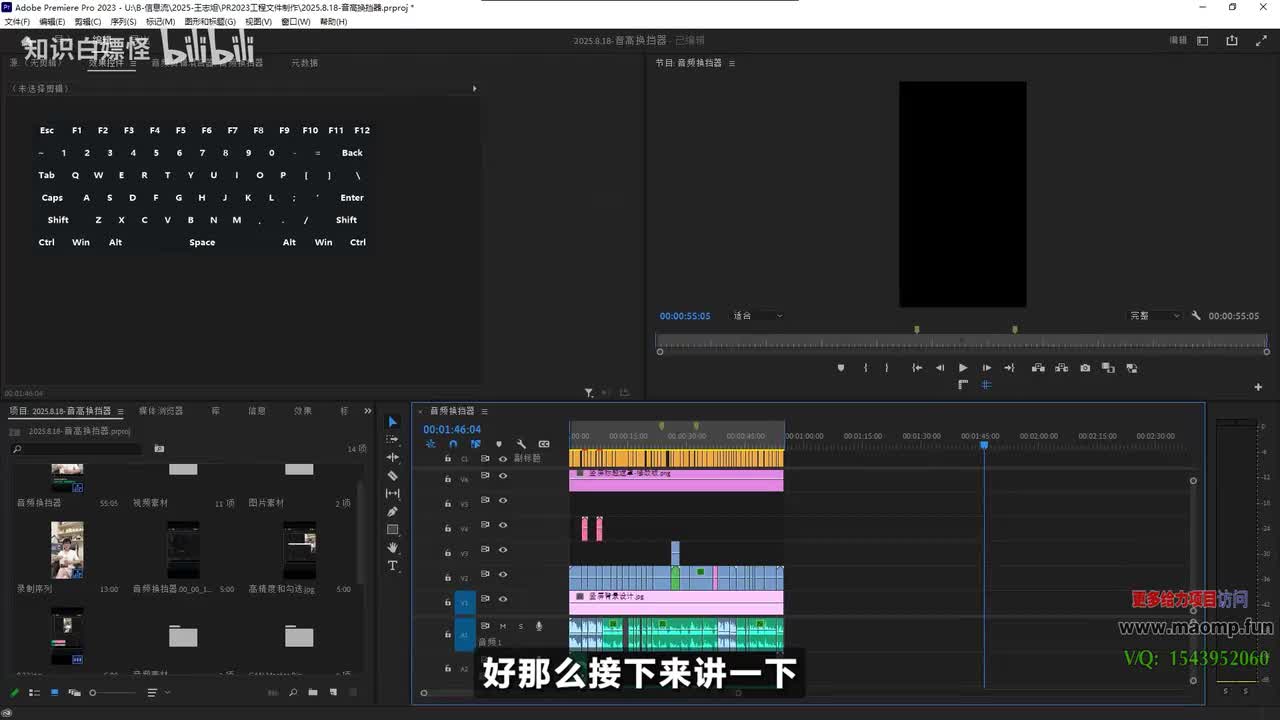Click the New Bin folder icon
The height and width of the screenshot is (720, 1280).
click(313, 692)
